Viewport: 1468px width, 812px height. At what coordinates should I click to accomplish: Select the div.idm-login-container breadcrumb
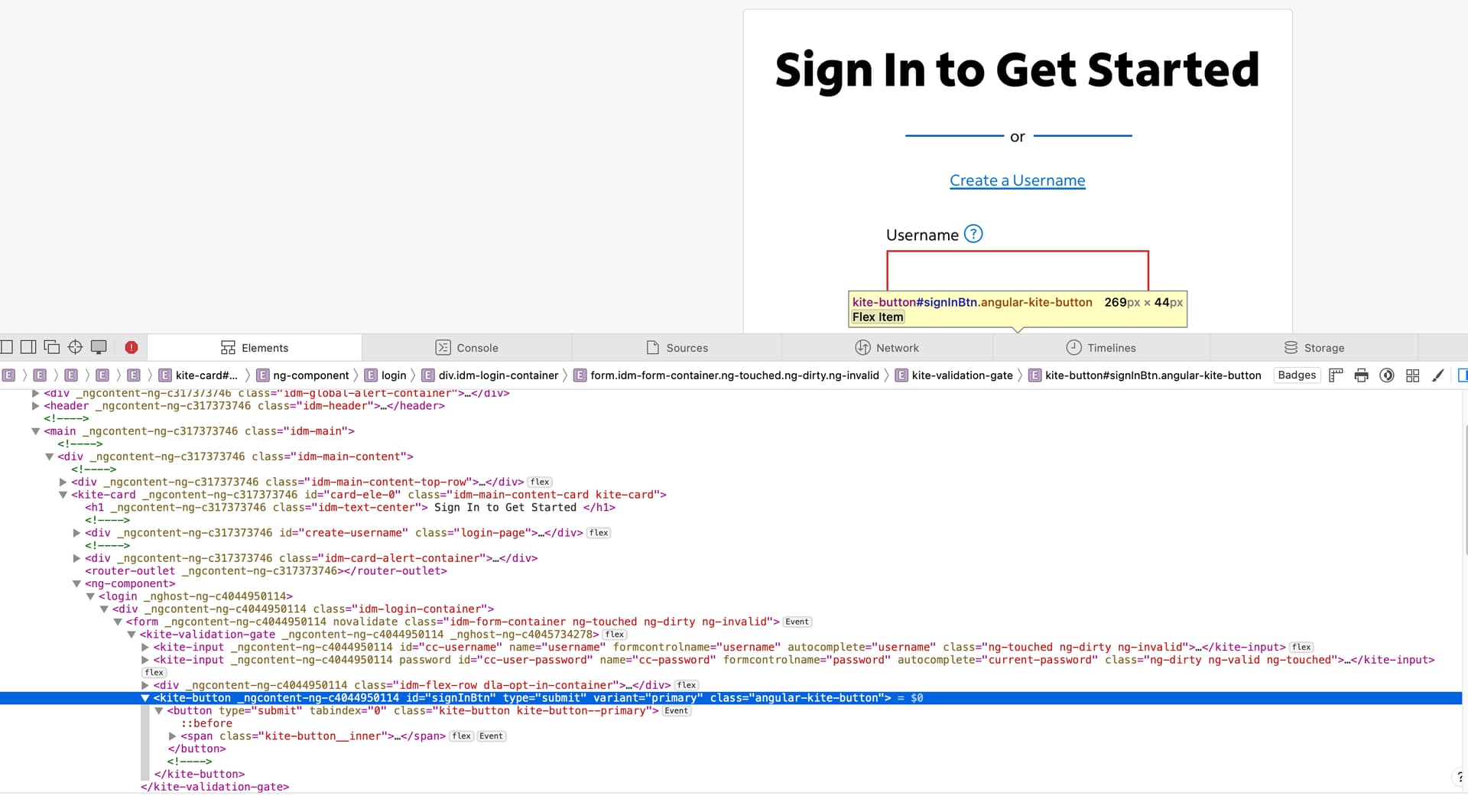(x=490, y=375)
